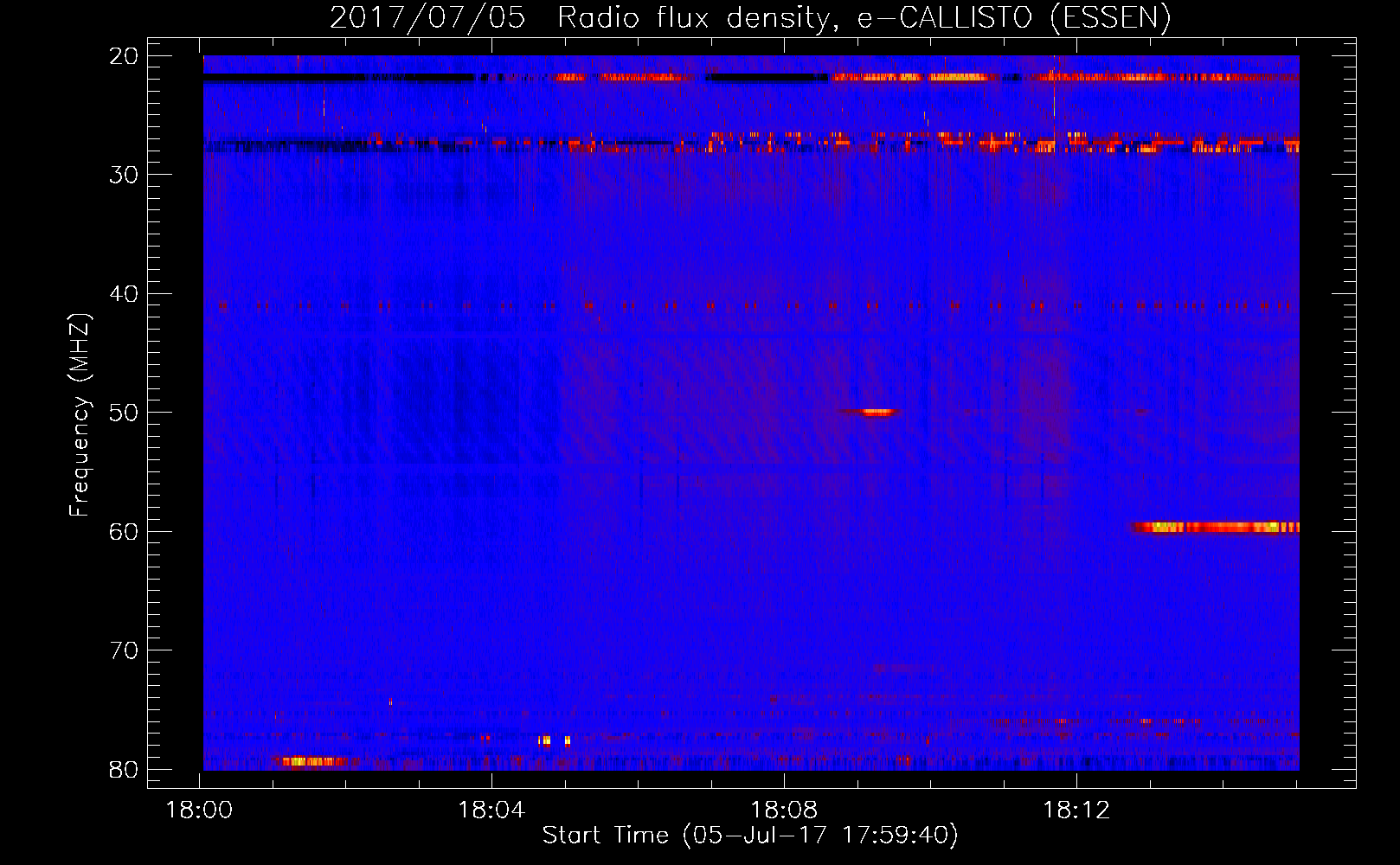Click the 60 frequency tick label

click(x=124, y=531)
